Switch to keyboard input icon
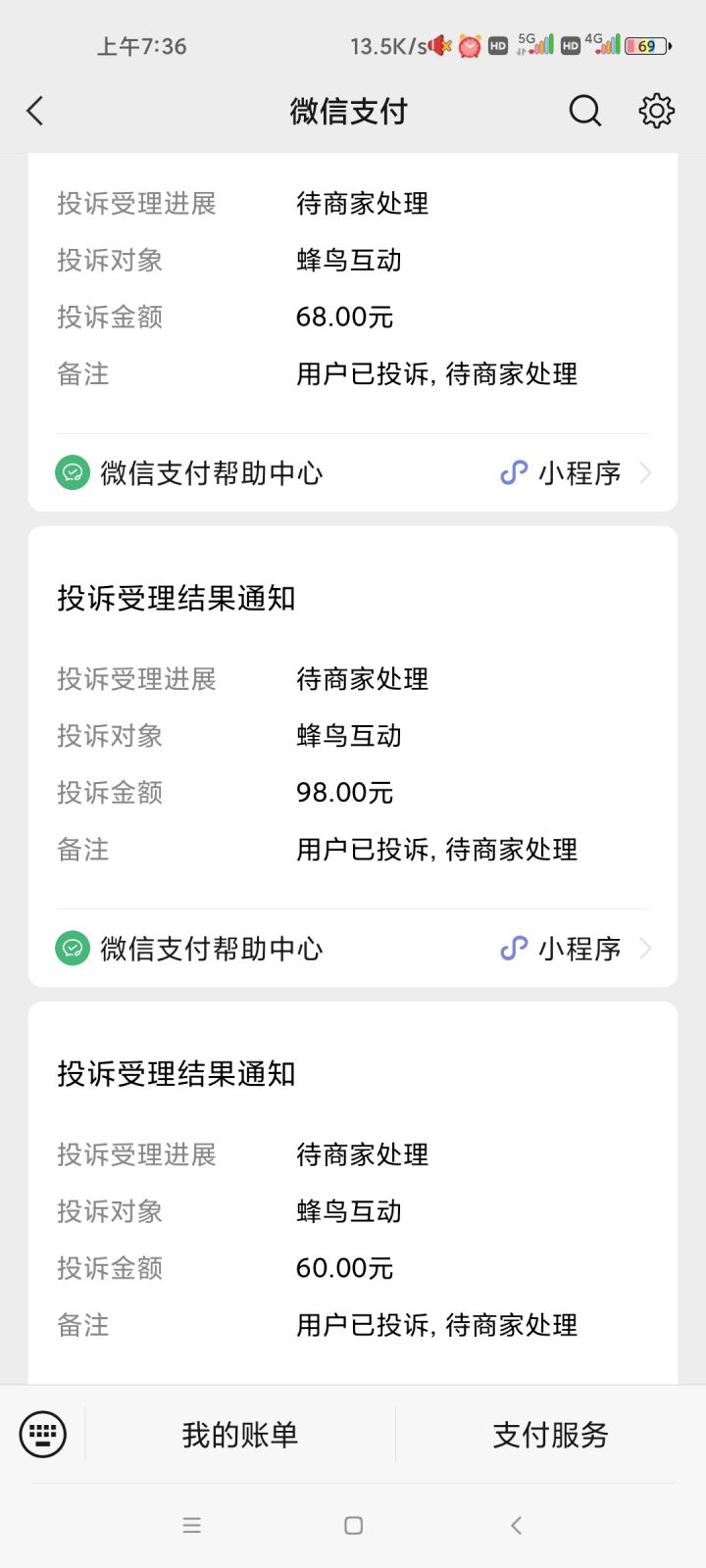The image size is (706, 1568). tap(43, 1435)
